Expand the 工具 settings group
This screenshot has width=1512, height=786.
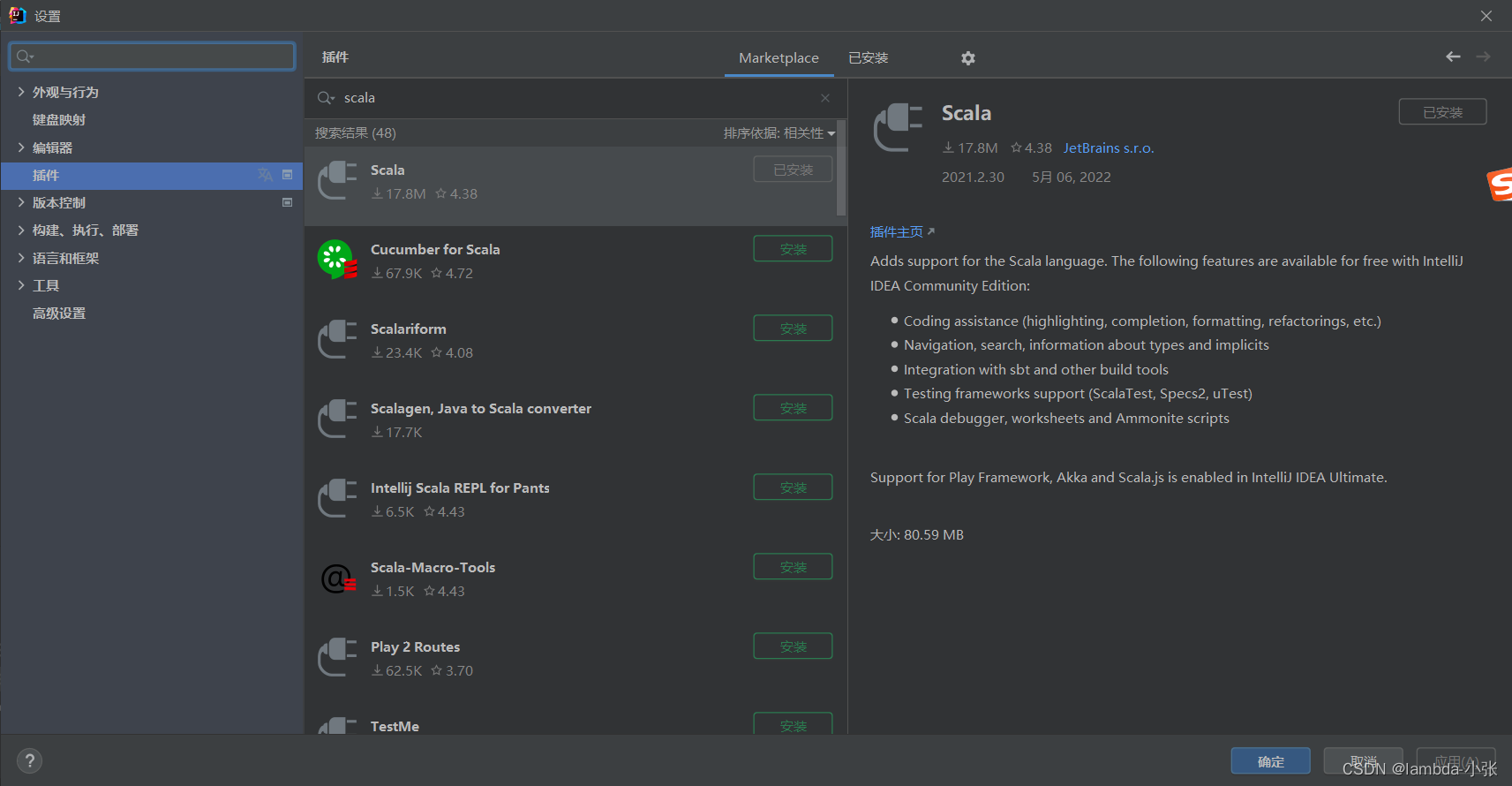point(21,285)
